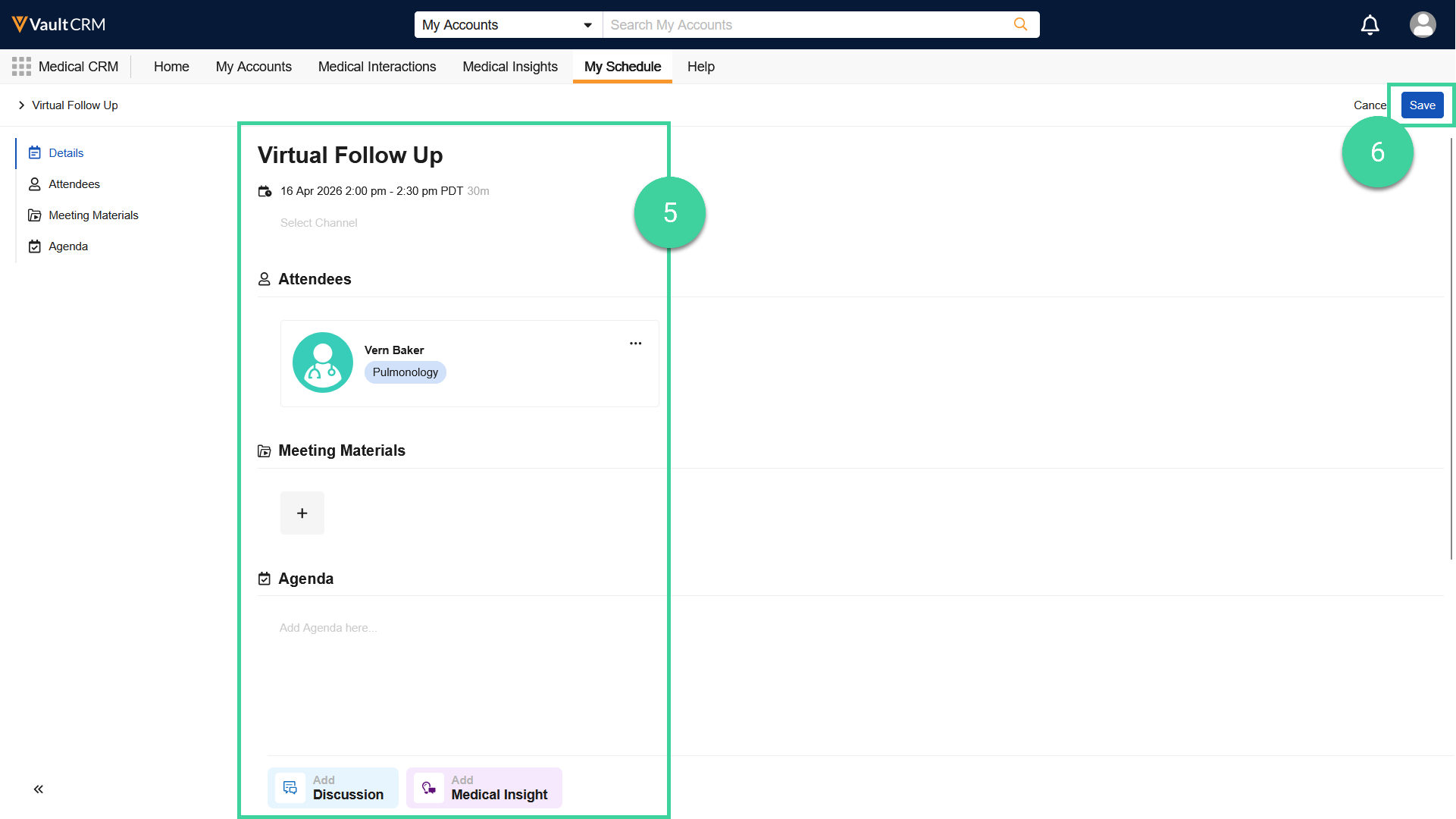Select the Details calendar icon in the sidebar
Screen dimensions: 1456x819
tap(35, 152)
